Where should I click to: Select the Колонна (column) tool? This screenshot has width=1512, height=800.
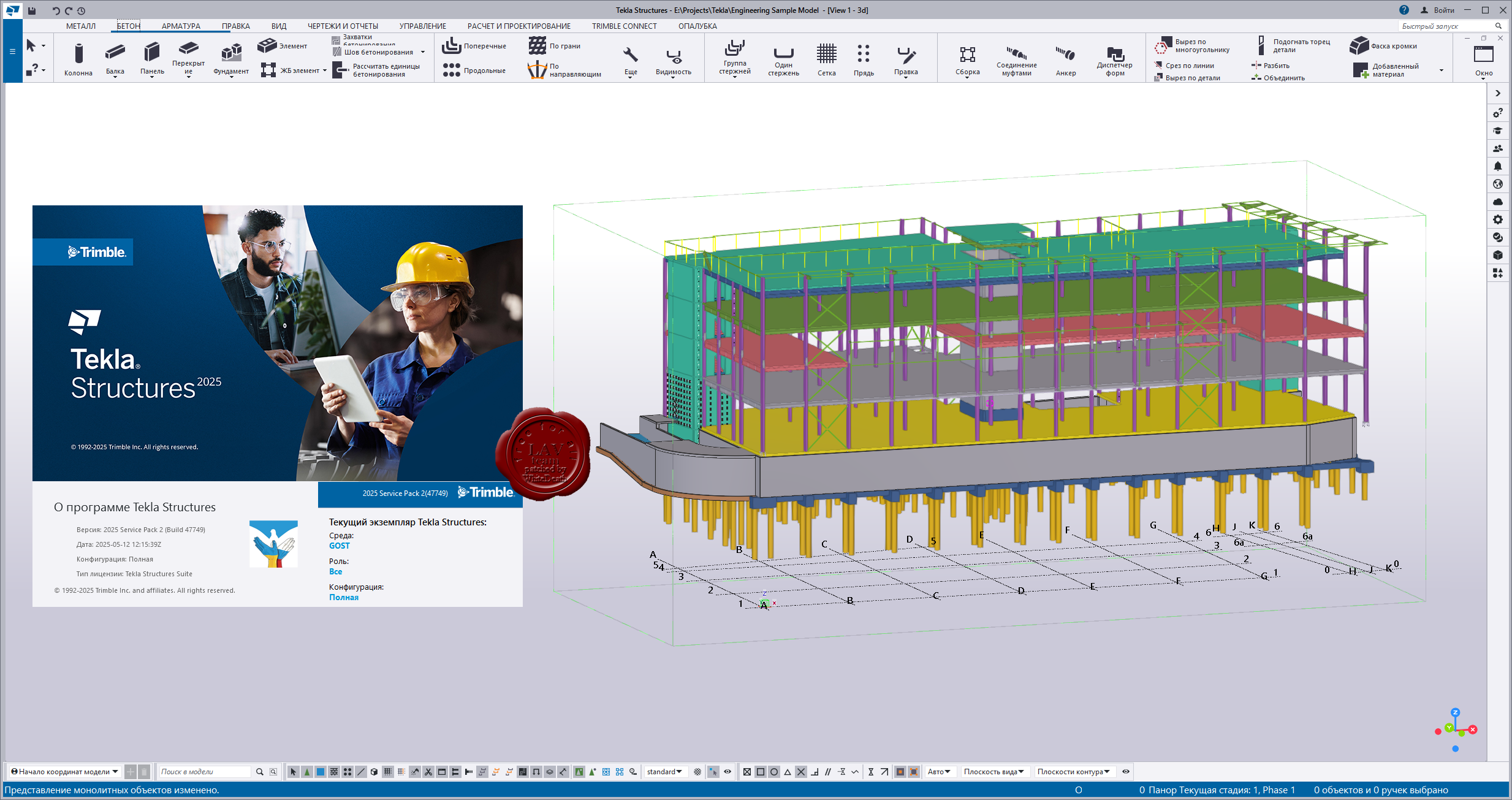point(78,59)
